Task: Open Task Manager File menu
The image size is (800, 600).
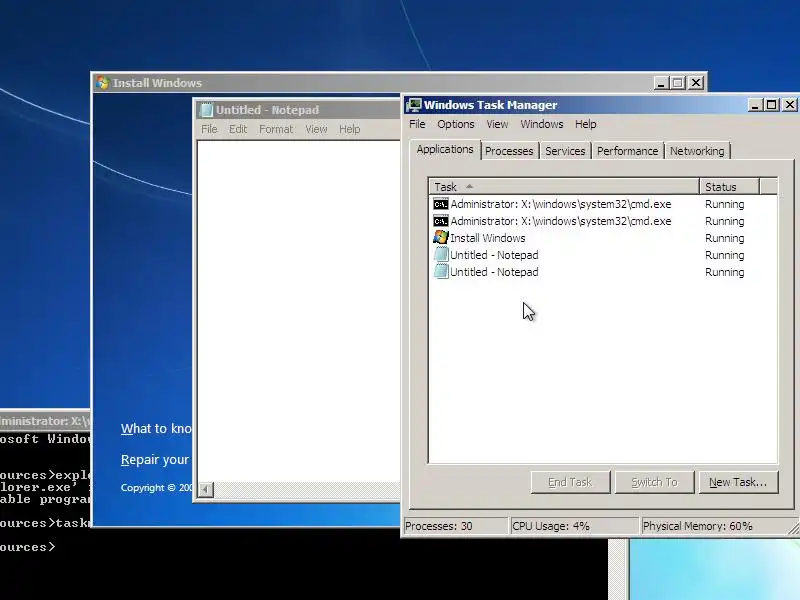Action: [417, 124]
